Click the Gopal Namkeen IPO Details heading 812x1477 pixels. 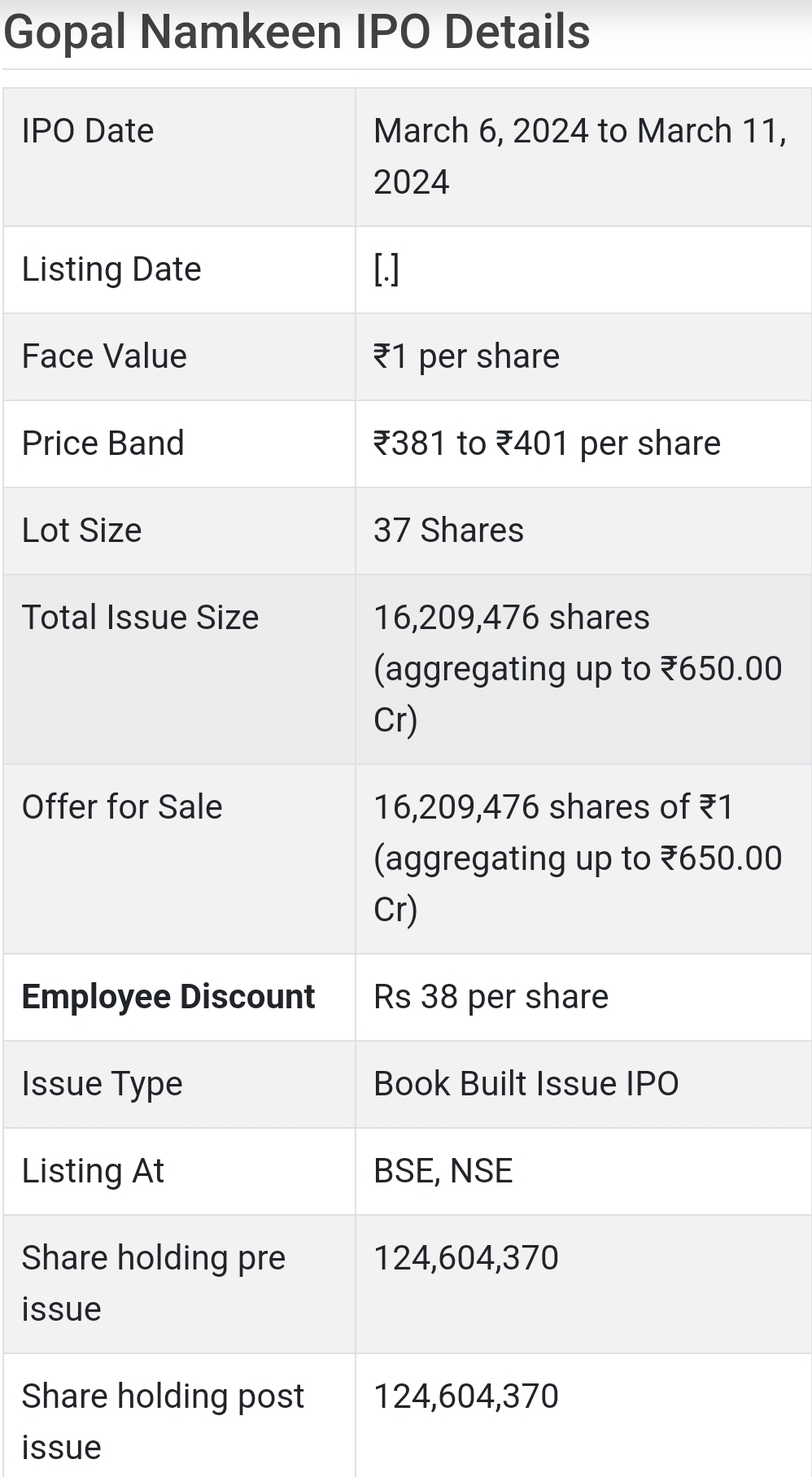[x=297, y=33]
